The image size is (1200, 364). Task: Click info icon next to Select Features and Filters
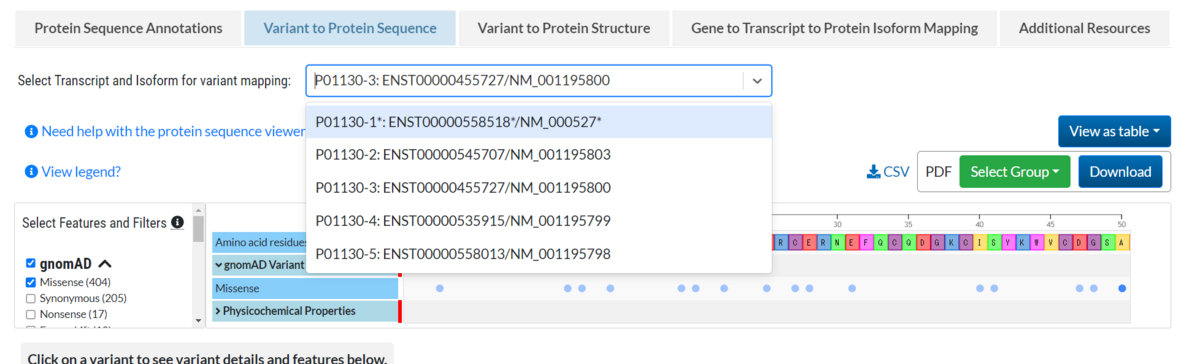click(177, 222)
